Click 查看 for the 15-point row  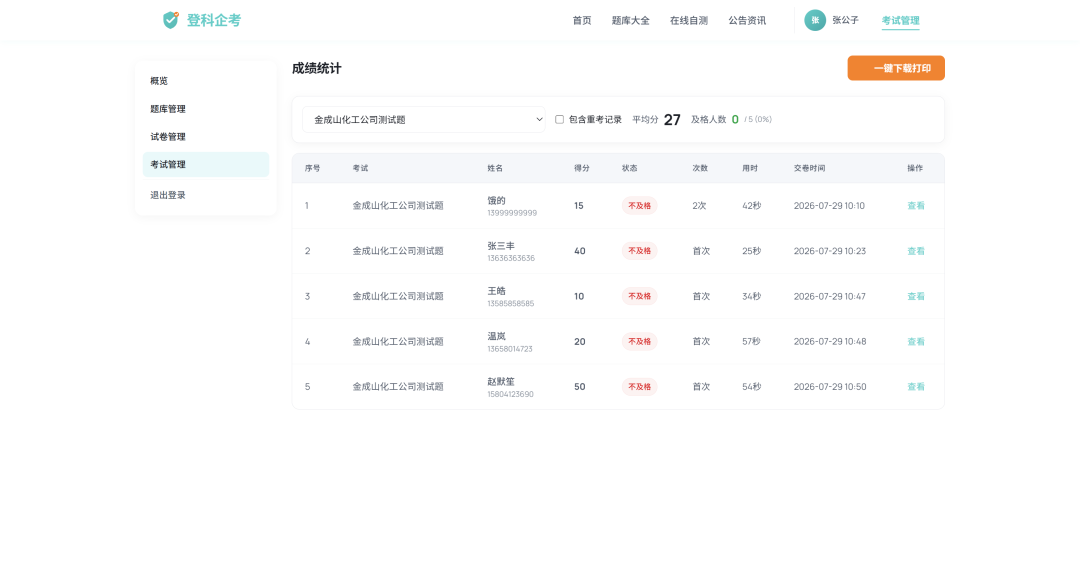915,205
